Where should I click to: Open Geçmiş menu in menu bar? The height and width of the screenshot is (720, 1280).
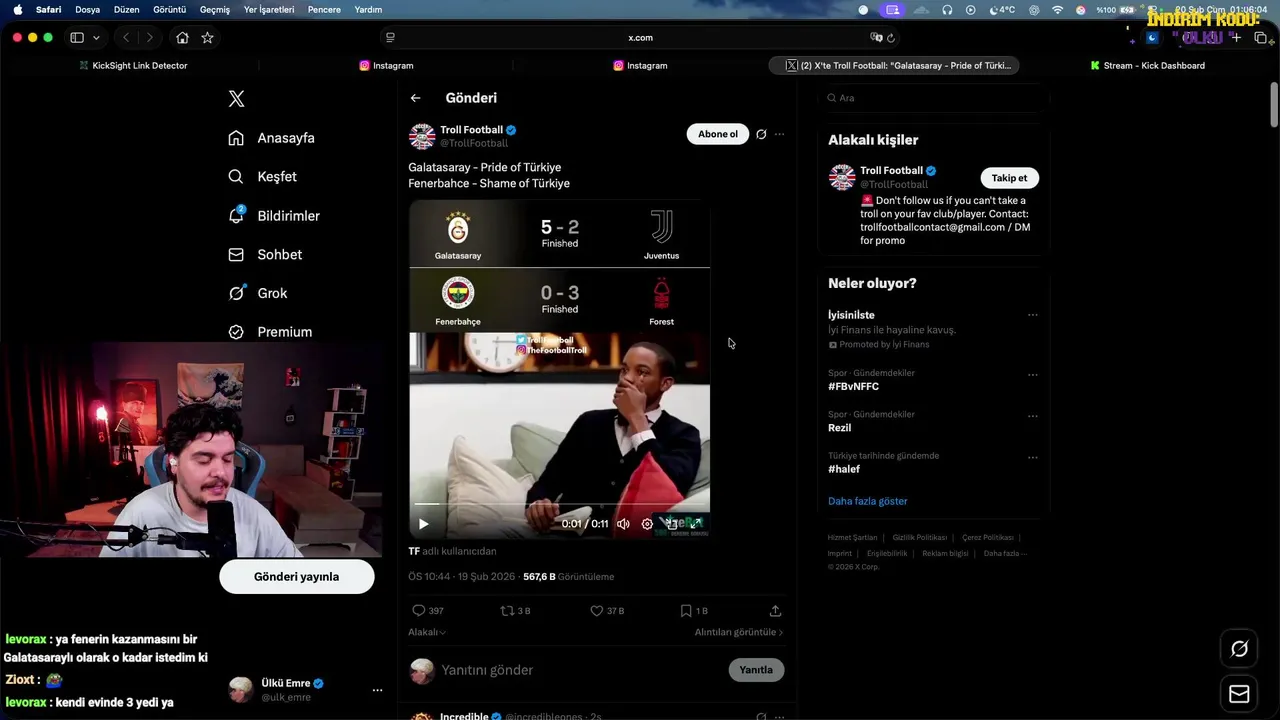(215, 9)
